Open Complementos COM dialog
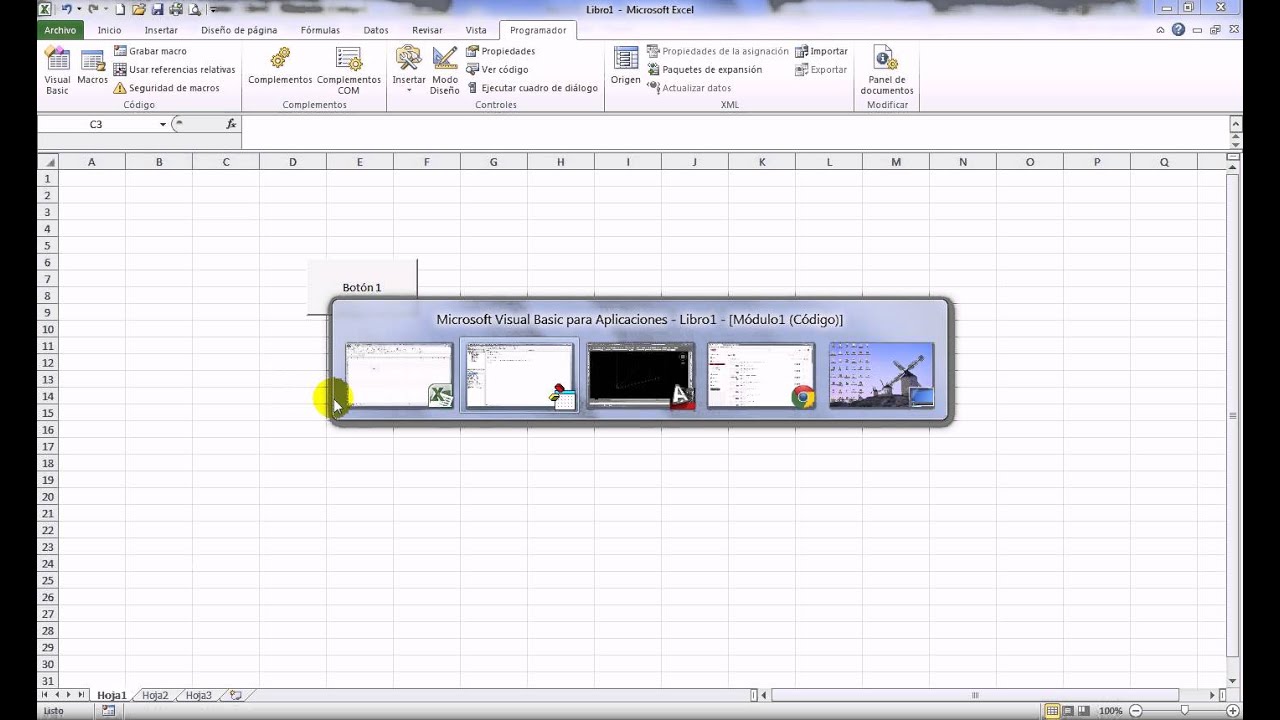The height and width of the screenshot is (720, 1280). pyautogui.click(x=349, y=70)
